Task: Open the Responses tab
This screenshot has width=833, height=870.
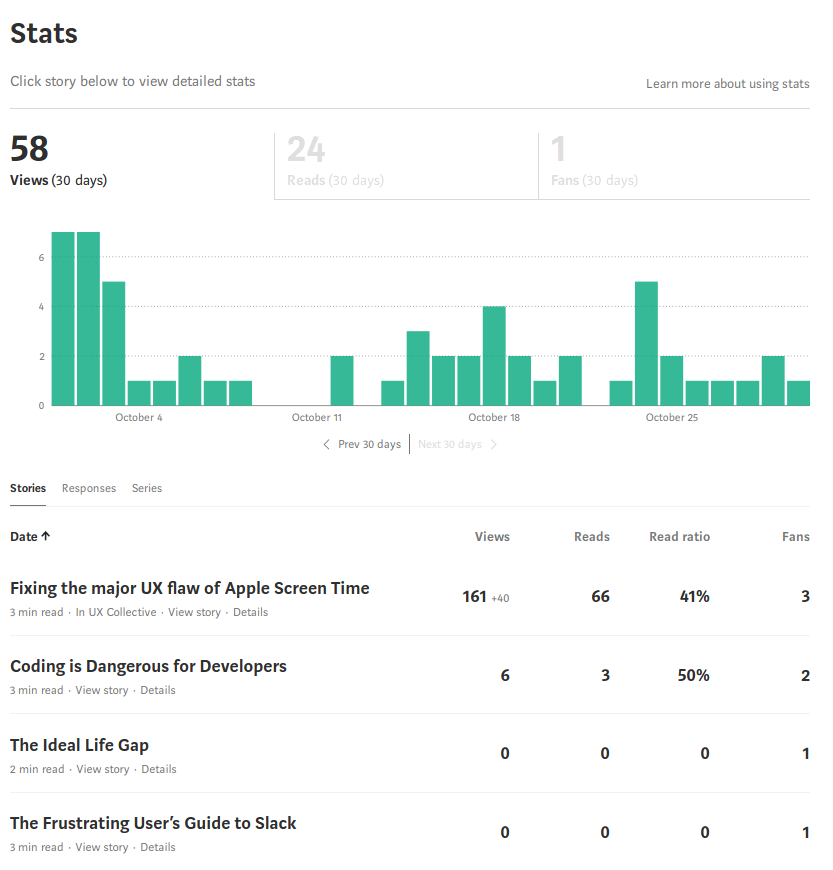Action: click(x=89, y=488)
